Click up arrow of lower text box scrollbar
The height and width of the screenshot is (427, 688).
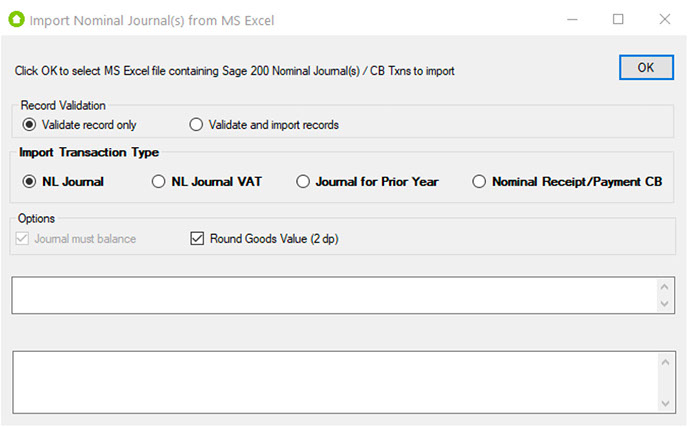click(x=665, y=362)
